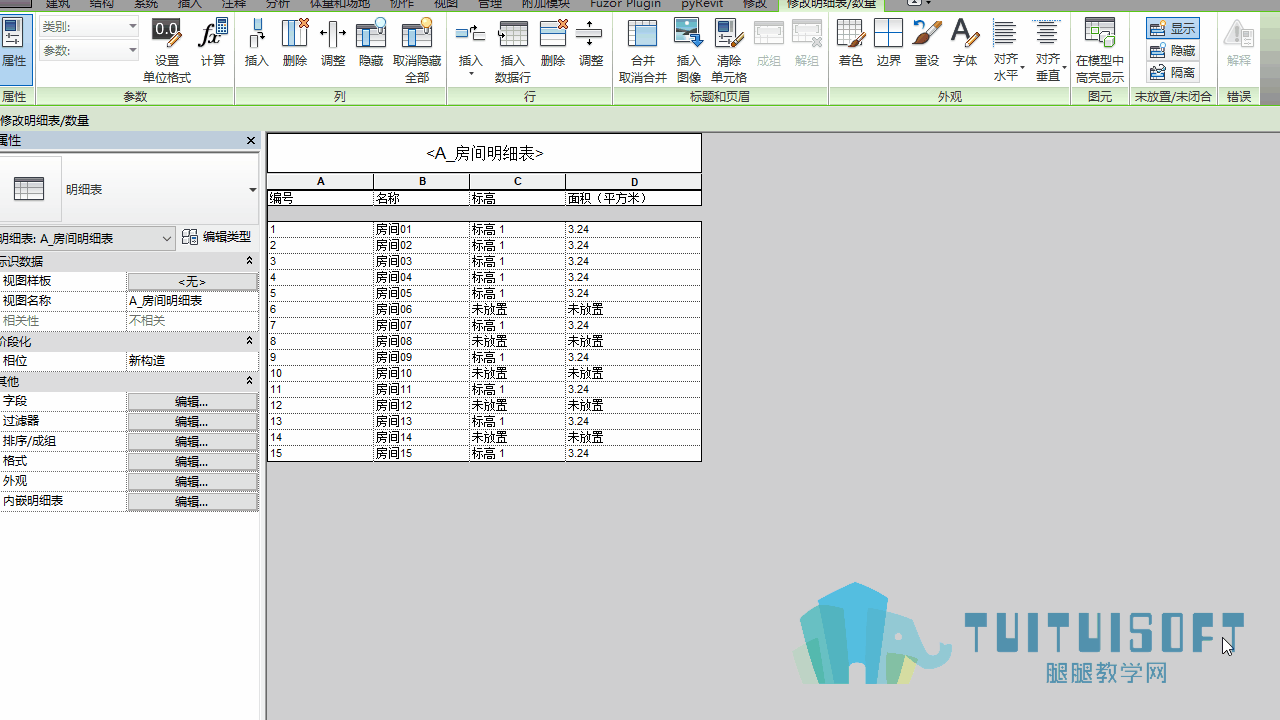Click 在模型中高亮显示 highlight in model
Screen dimensions: 1280x720
pos(1100,51)
